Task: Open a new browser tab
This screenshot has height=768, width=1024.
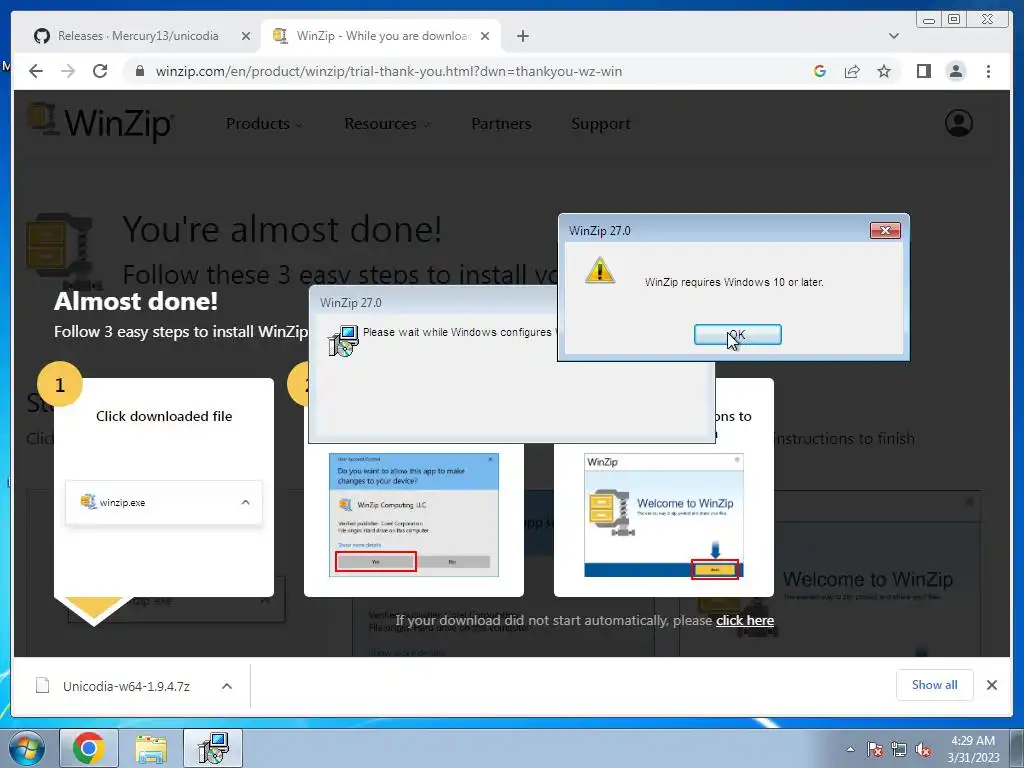Action: point(522,36)
